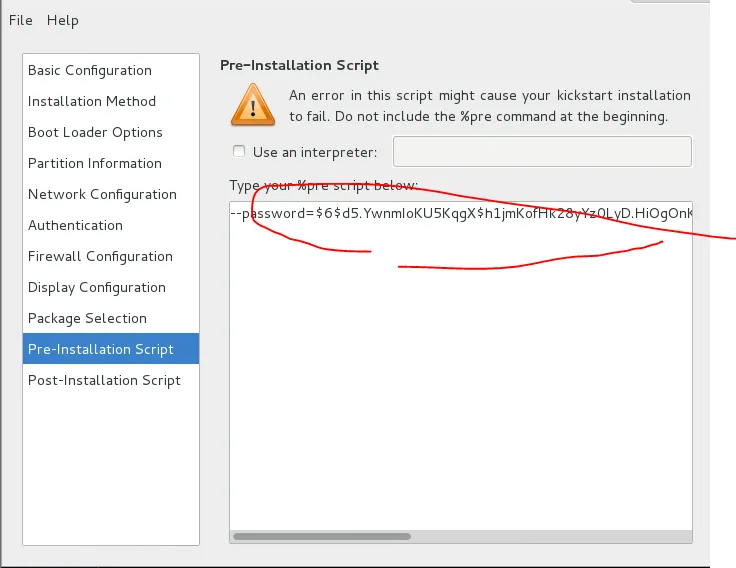This screenshot has width=736, height=568.
Task: Open the Help menu
Action: [x=62, y=20]
